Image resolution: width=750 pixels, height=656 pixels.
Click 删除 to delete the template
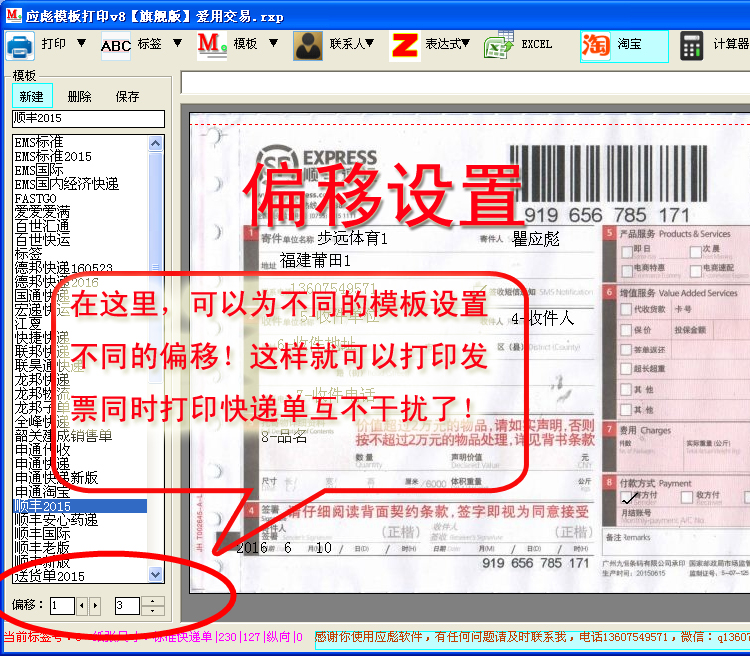pos(79,97)
